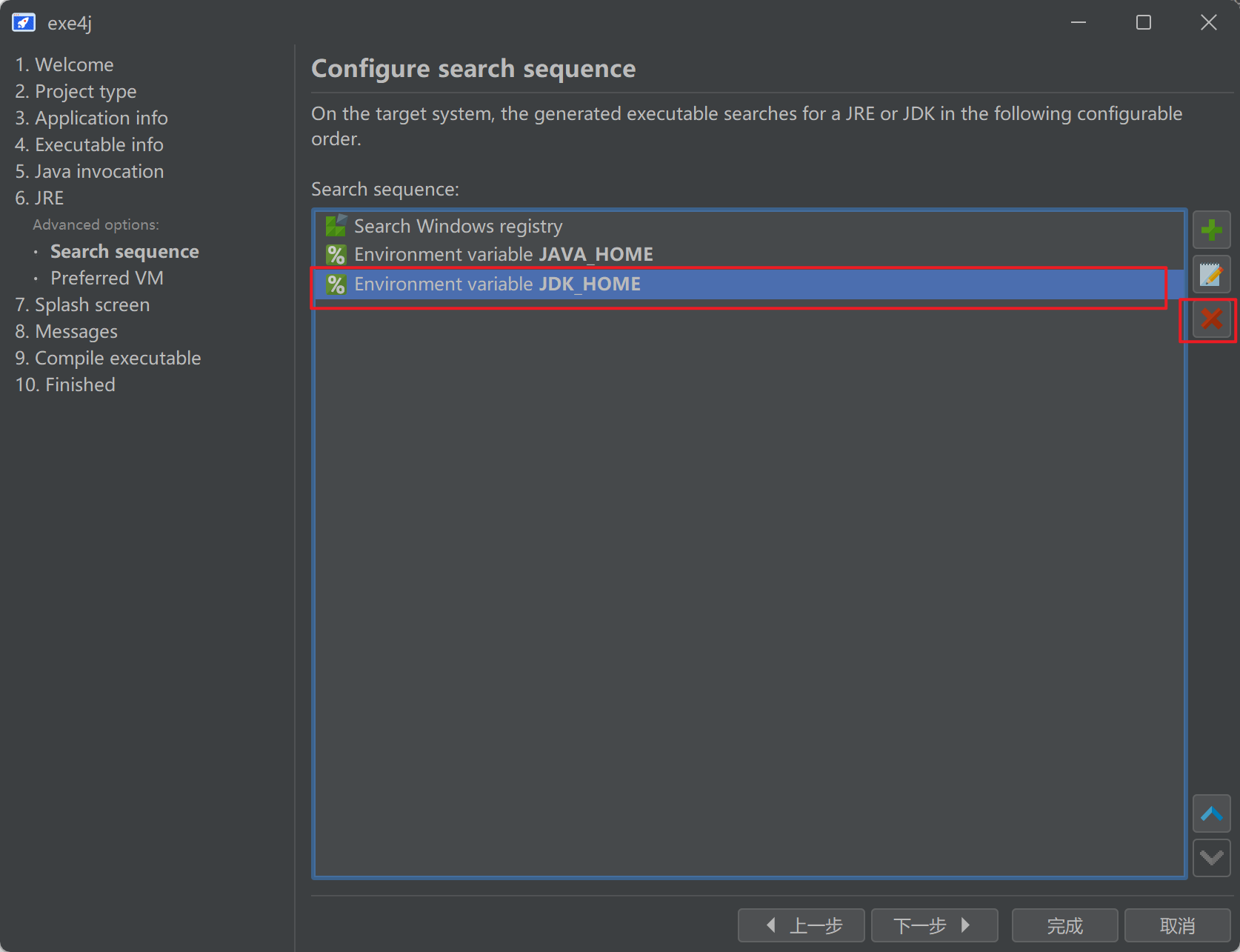The height and width of the screenshot is (952, 1240).
Task: Move selected entry up with arrow
Action: [1211, 813]
